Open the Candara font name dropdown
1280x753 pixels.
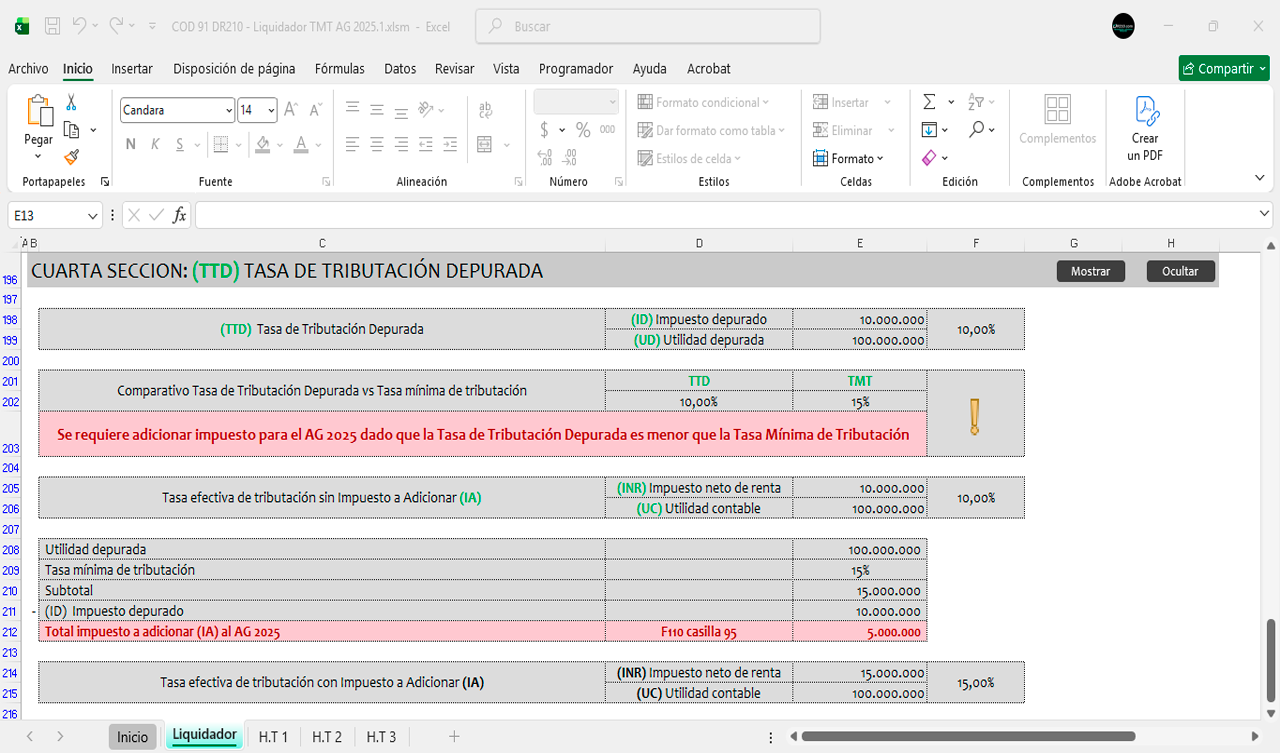[229, 110]
